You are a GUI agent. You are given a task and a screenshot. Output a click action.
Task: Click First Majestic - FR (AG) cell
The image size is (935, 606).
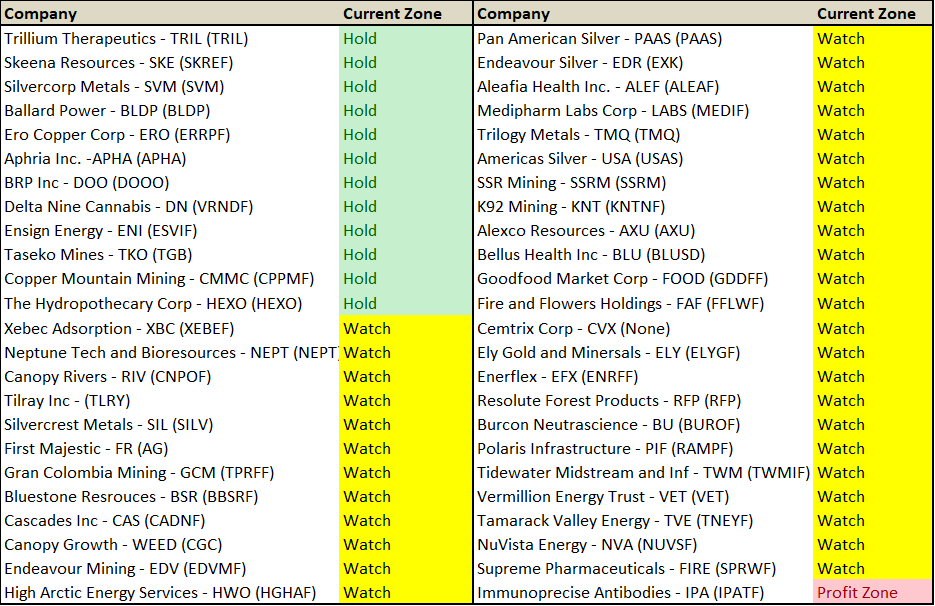[x=170, y=449]
